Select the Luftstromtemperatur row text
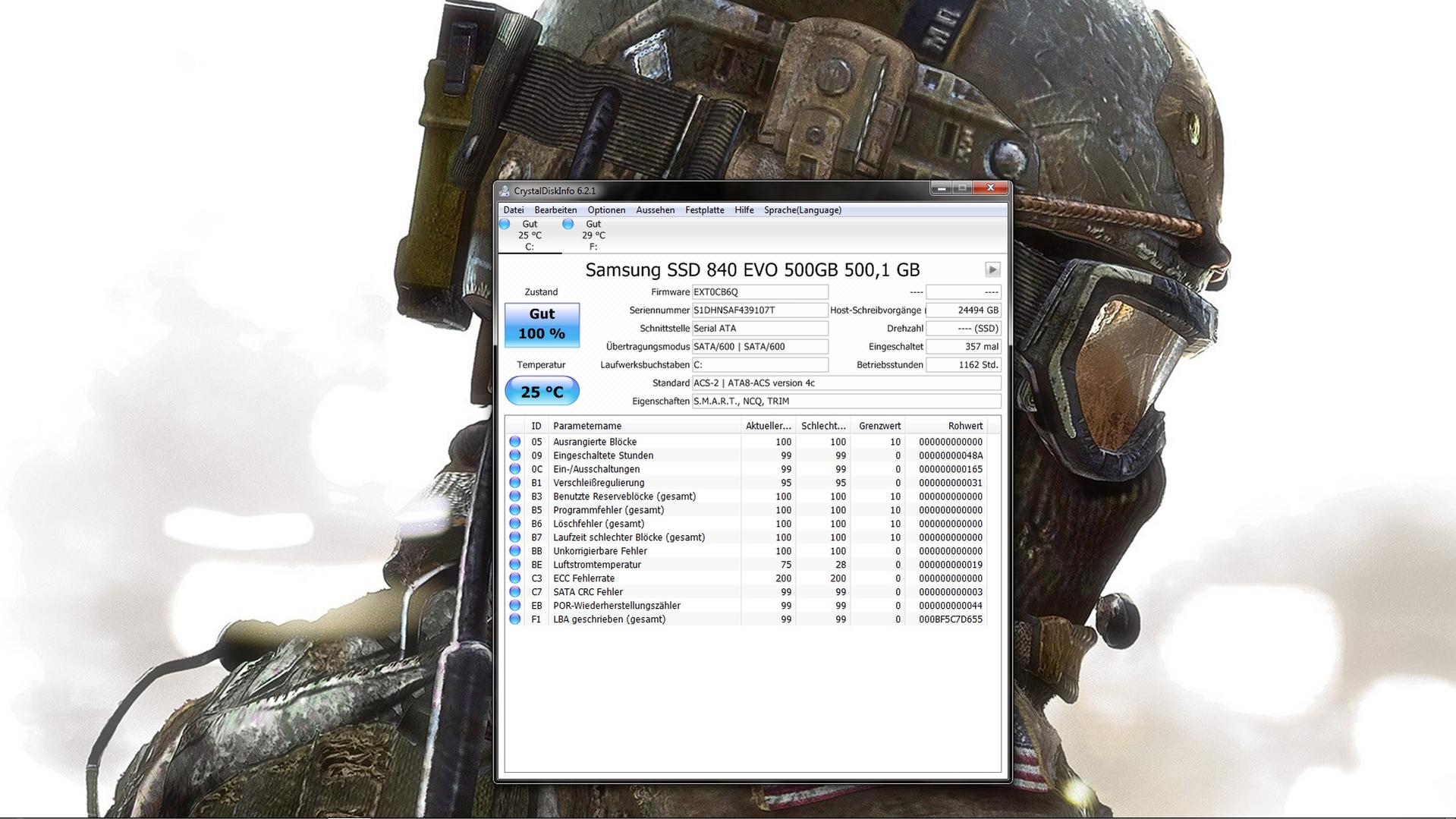Image resolution: width=1456 pixels, height=819 pixels. point(597,565)
